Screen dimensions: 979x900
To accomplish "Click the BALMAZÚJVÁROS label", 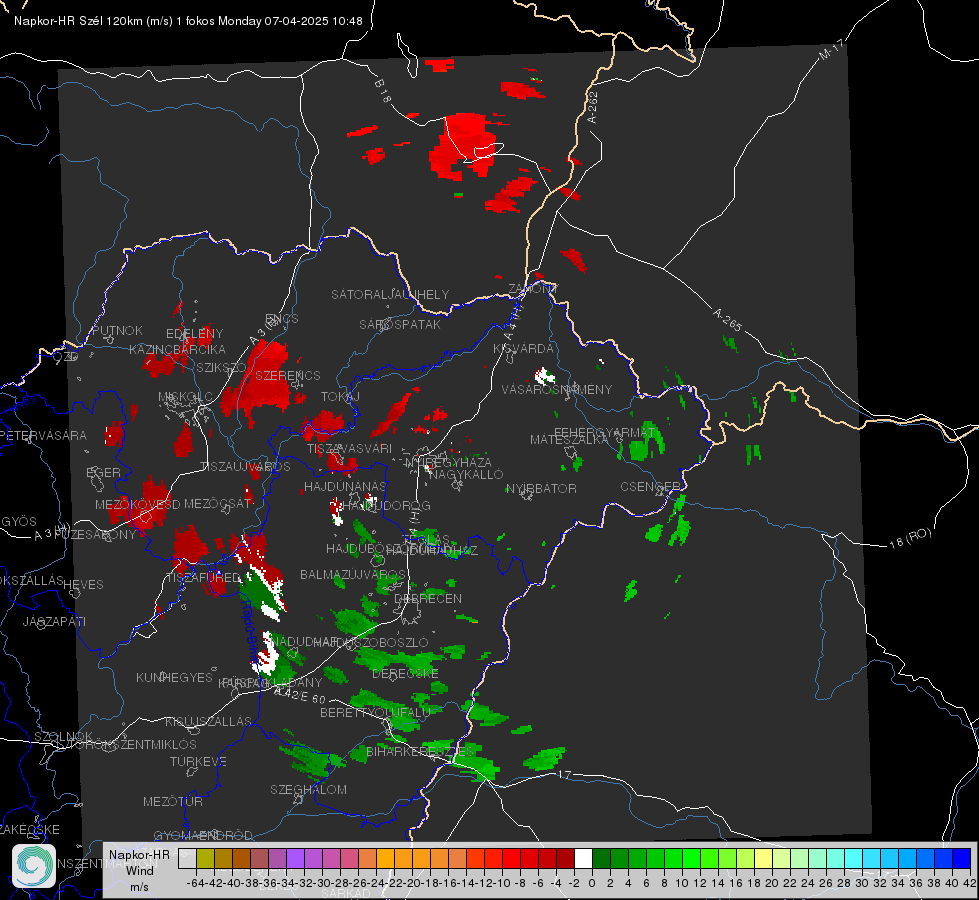I will [353, 574].
